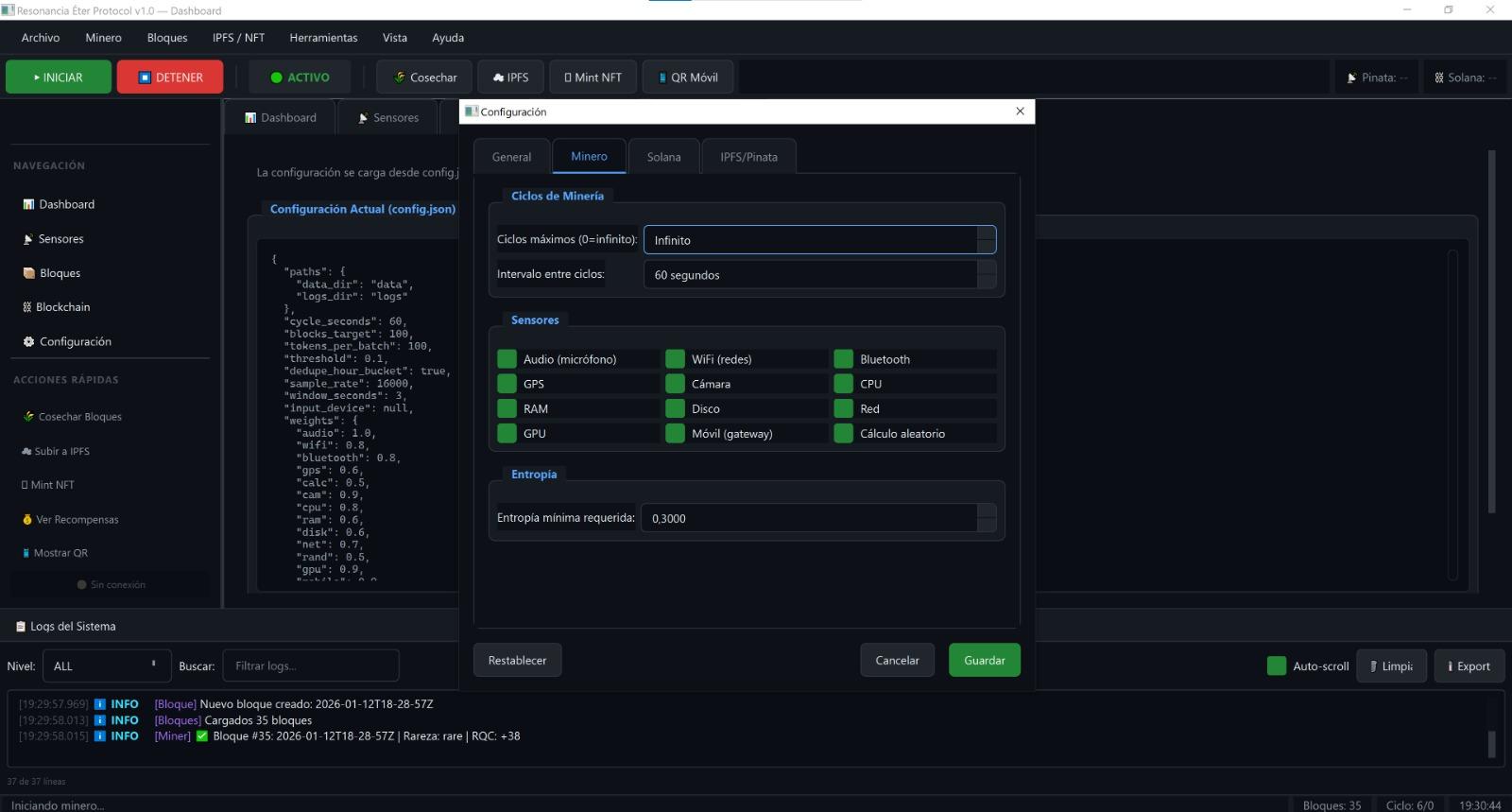Adjust the Intervalo entre ciclos spinner

coord(986,275)
